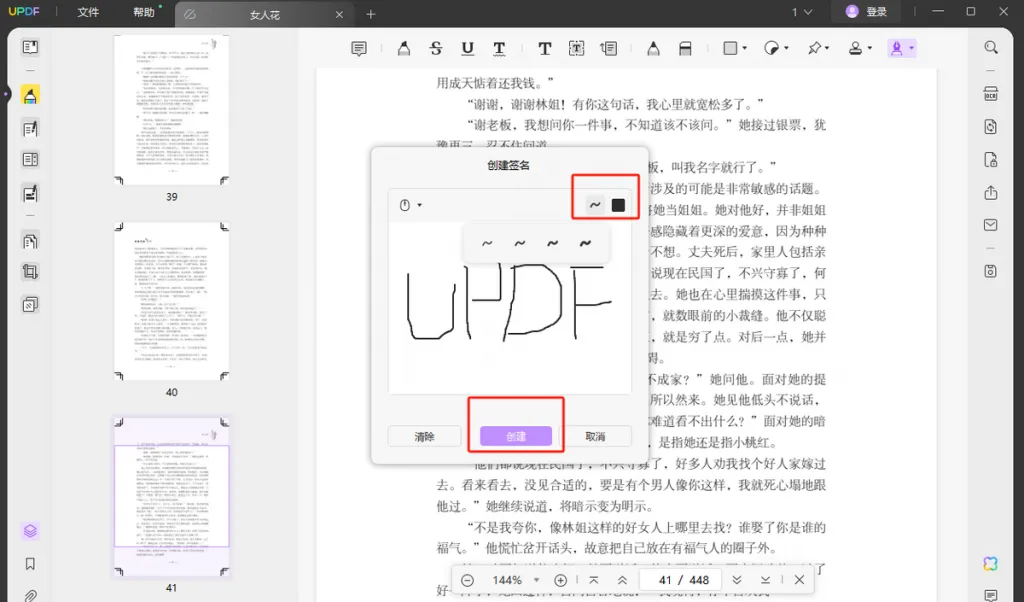Viewport: 1024px width, 602px height.
Task: Open Edit PDF mode in left sidebar
Action: tap(30, 128)
